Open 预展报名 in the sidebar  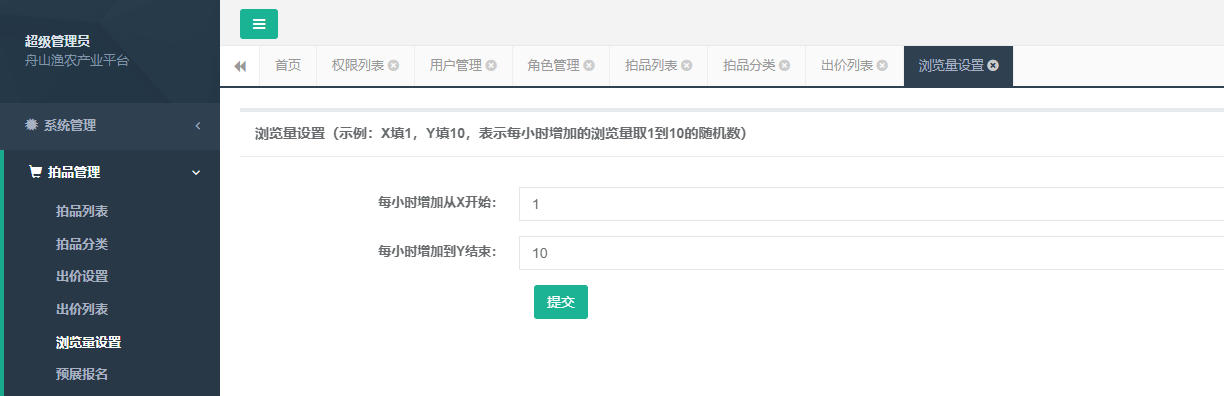click(x=82, y=375)
